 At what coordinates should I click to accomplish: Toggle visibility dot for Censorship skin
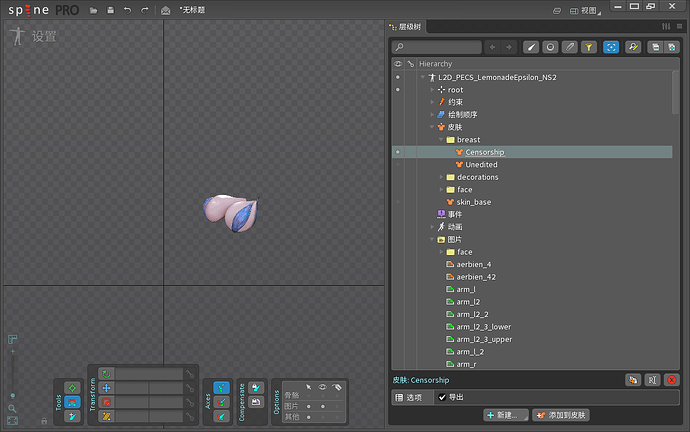[x=398, y=152]
